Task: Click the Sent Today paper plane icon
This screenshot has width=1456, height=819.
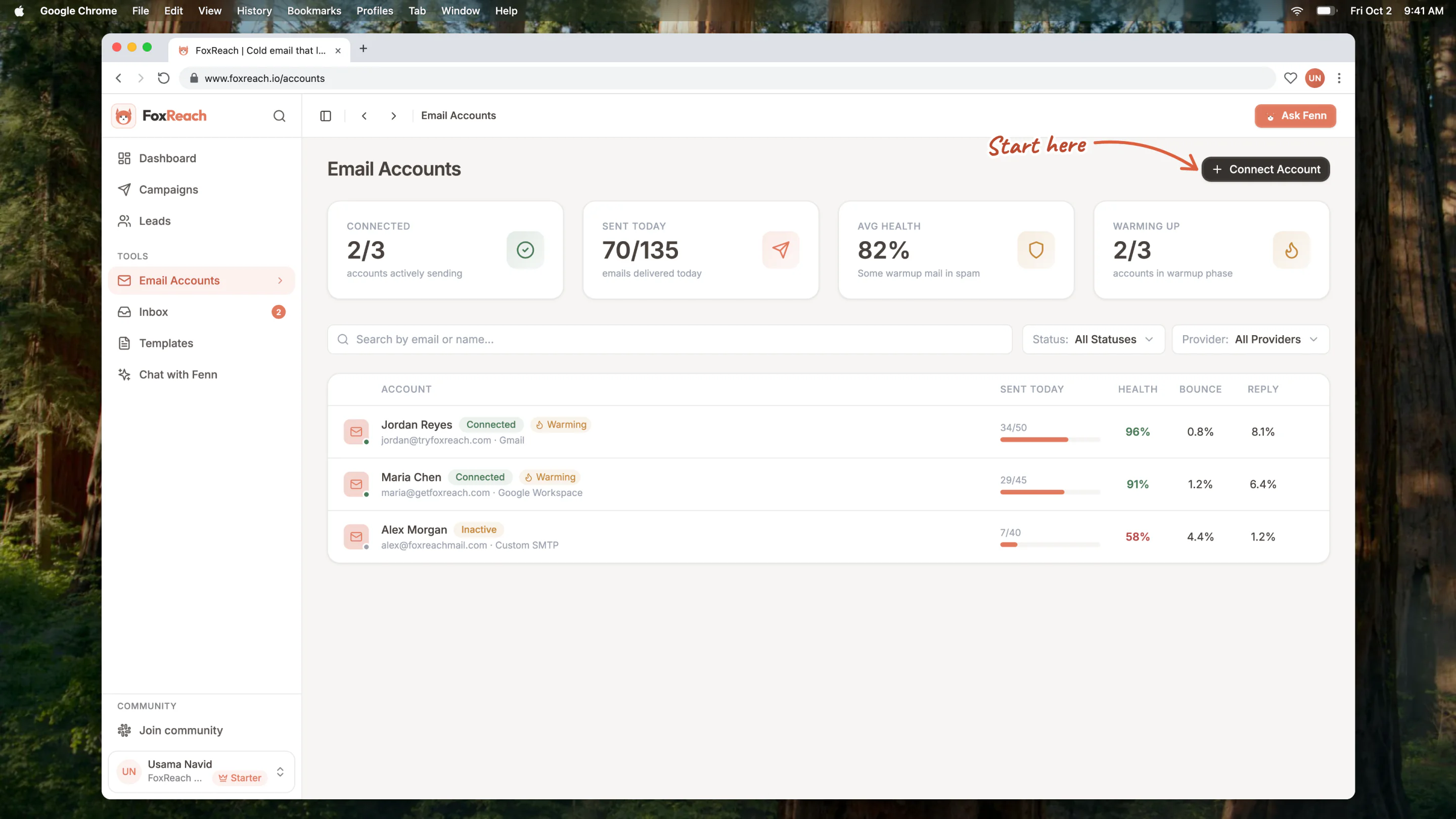Action: (x=781, y=250)
